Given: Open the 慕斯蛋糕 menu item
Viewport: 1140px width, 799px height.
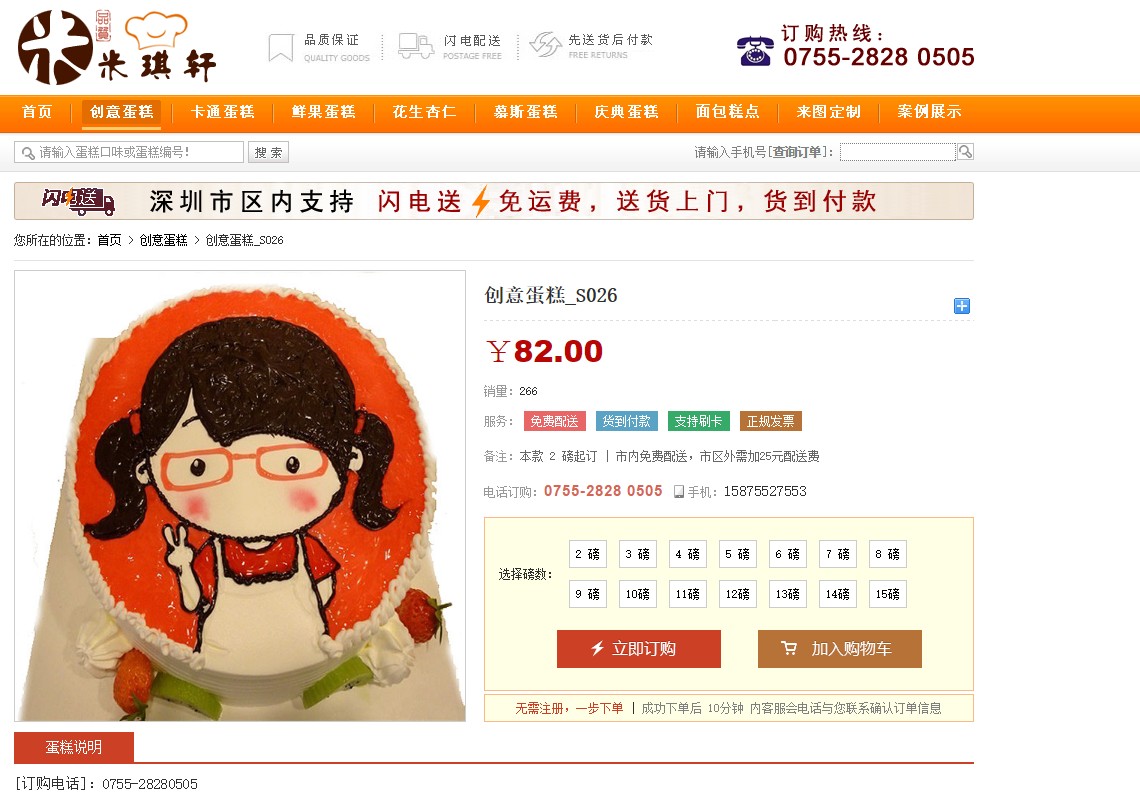Looking at the screenshot, I should 526,112.
